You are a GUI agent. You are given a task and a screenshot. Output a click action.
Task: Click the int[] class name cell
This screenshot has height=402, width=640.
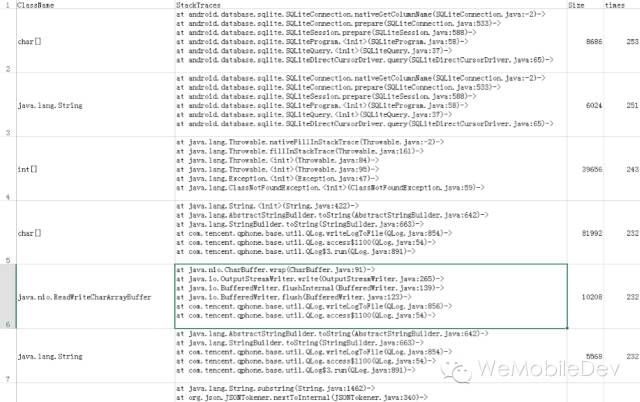pos(96,169)
